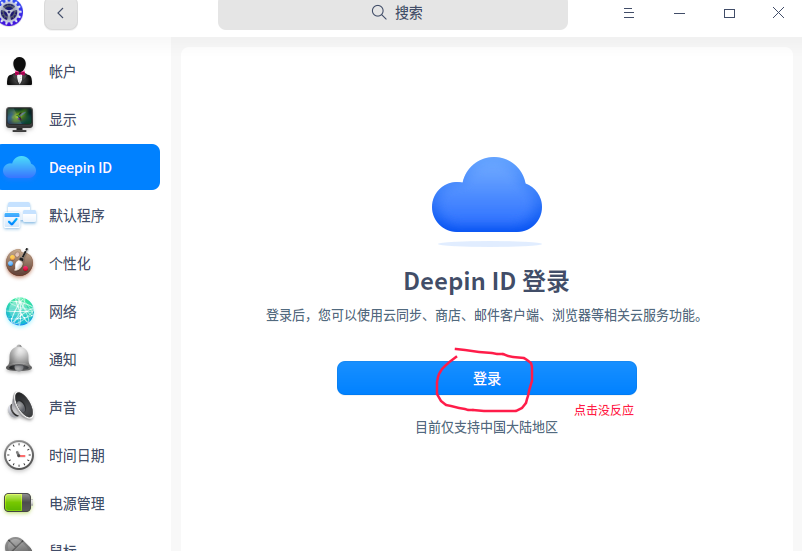Click the Sound speaker icon
Screen dimensions: 802x551
pos(20,407)
